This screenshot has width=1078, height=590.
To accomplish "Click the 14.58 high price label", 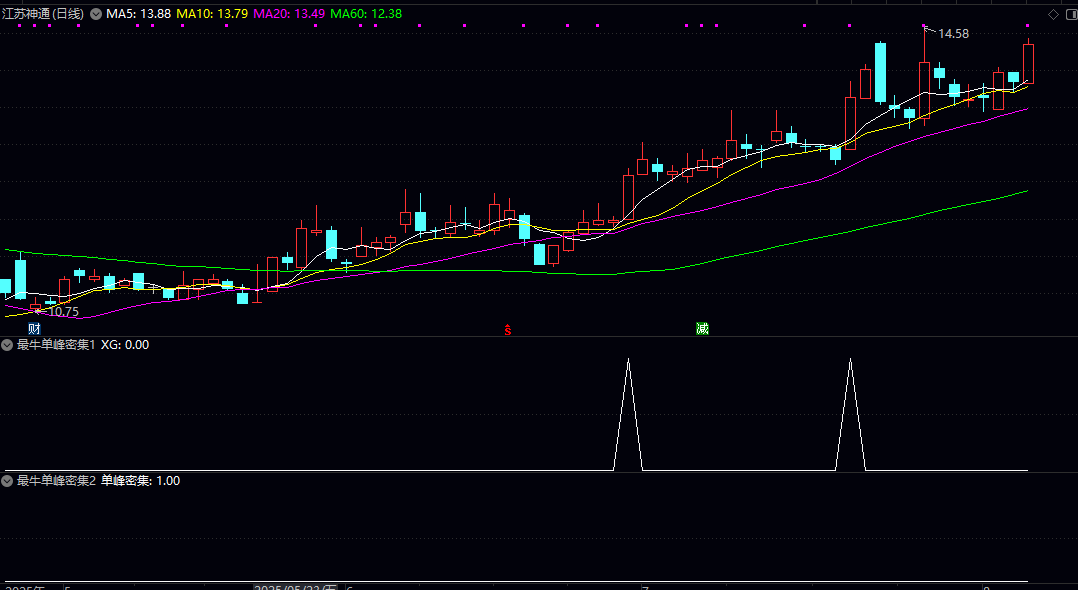I will 952,34.
